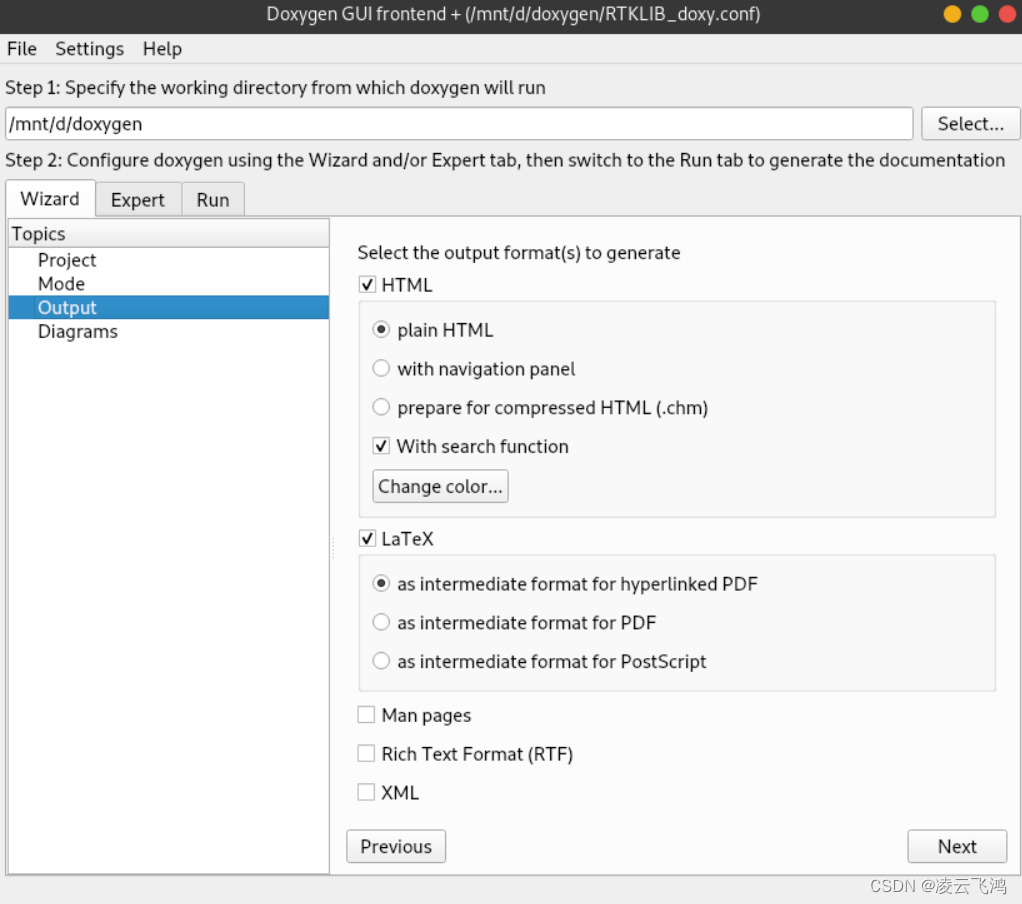
Task: Disable the 'With search function' checkbox
Action: pyautogui.click(x=381, y=447)
